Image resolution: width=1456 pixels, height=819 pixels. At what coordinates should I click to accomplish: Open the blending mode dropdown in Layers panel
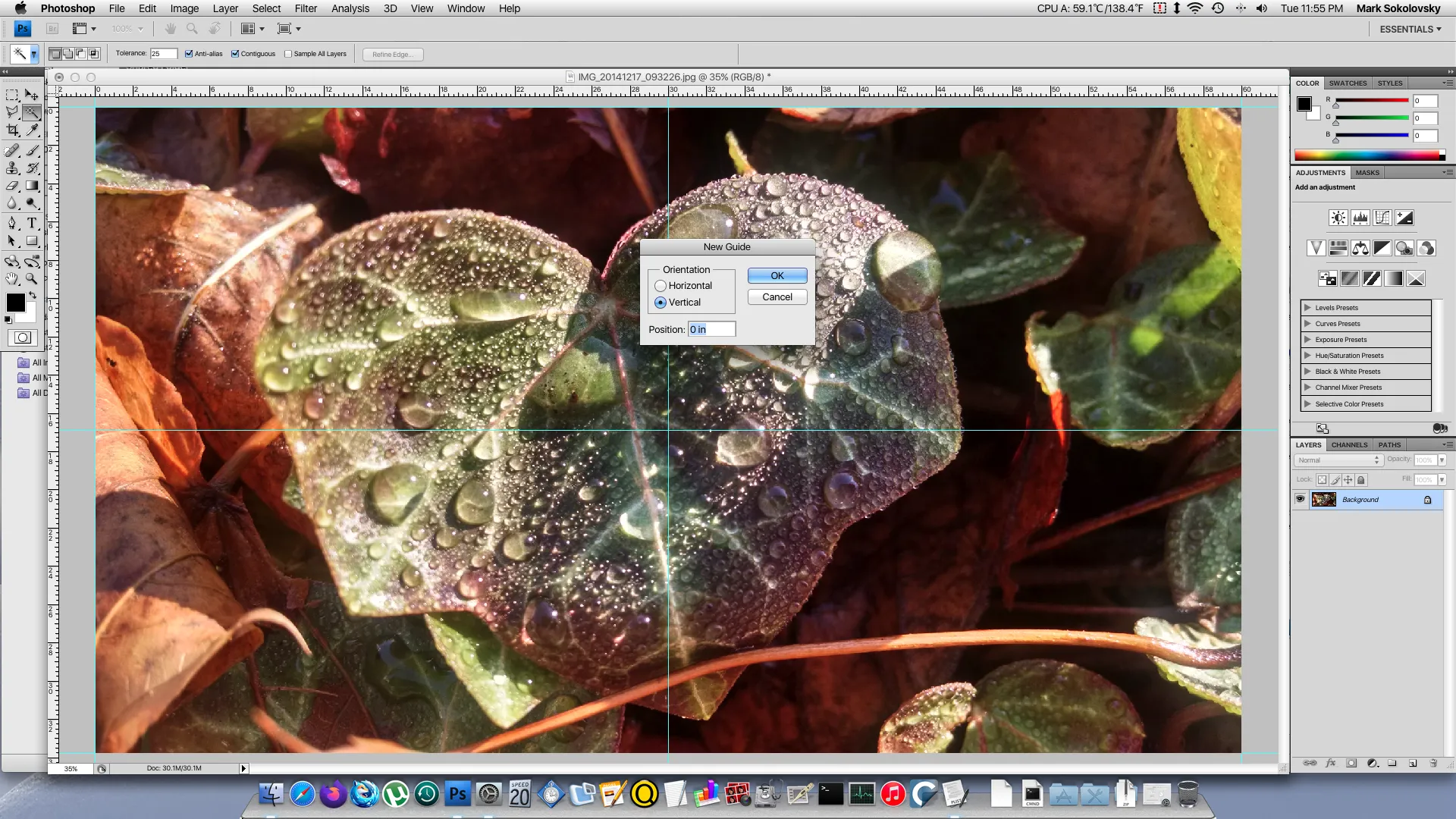click(x=1338, y=460)
